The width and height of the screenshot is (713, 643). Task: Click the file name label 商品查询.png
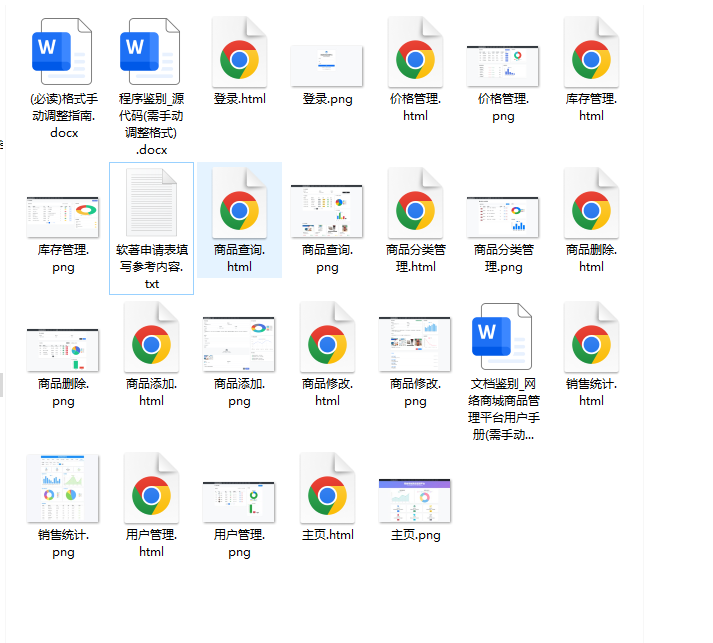point(327,258)
